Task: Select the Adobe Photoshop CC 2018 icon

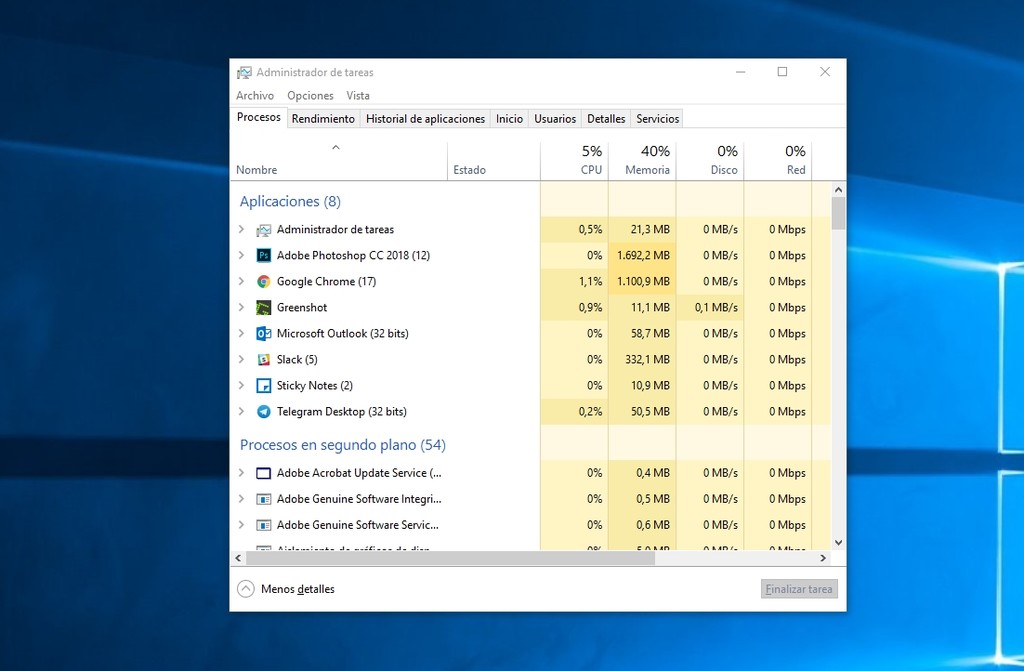Action: 263,255
